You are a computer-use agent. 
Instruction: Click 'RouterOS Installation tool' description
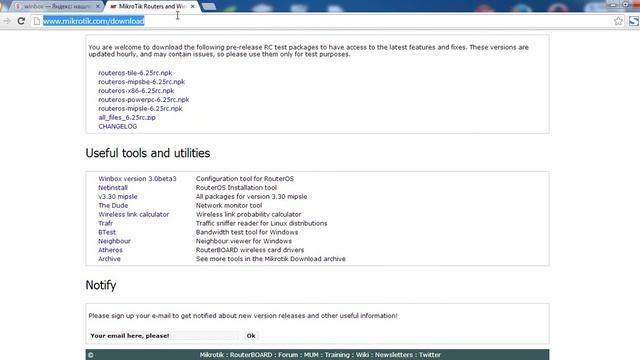236,188
